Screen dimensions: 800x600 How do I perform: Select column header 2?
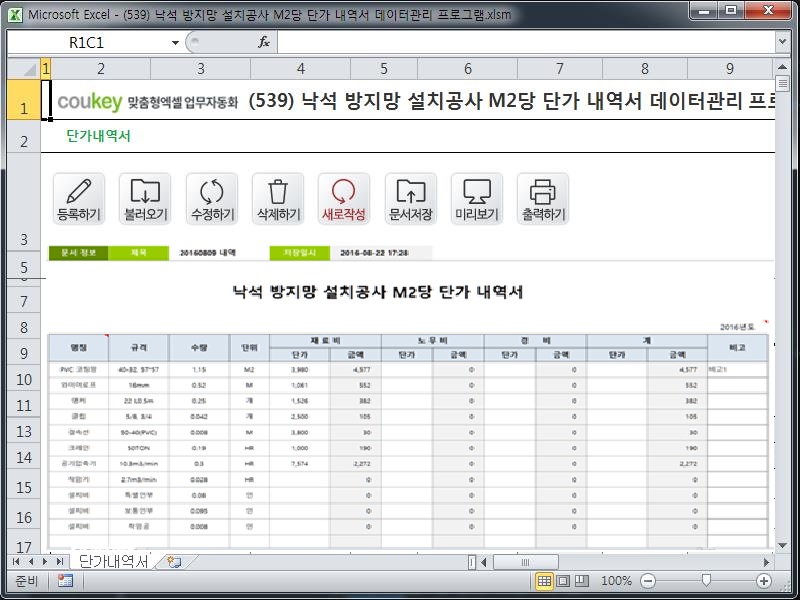coord(101,68)
